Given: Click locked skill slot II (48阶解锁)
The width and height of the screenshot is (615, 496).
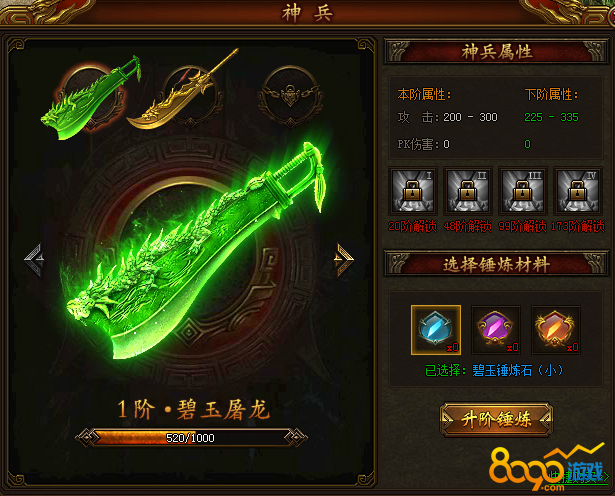Looking at the screenshot, I should (468, 191).
